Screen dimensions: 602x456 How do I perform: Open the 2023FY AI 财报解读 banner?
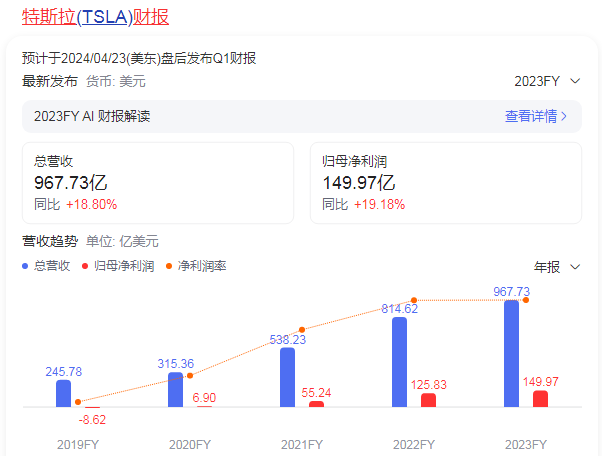pyautogui.click(x=302, y=116)
